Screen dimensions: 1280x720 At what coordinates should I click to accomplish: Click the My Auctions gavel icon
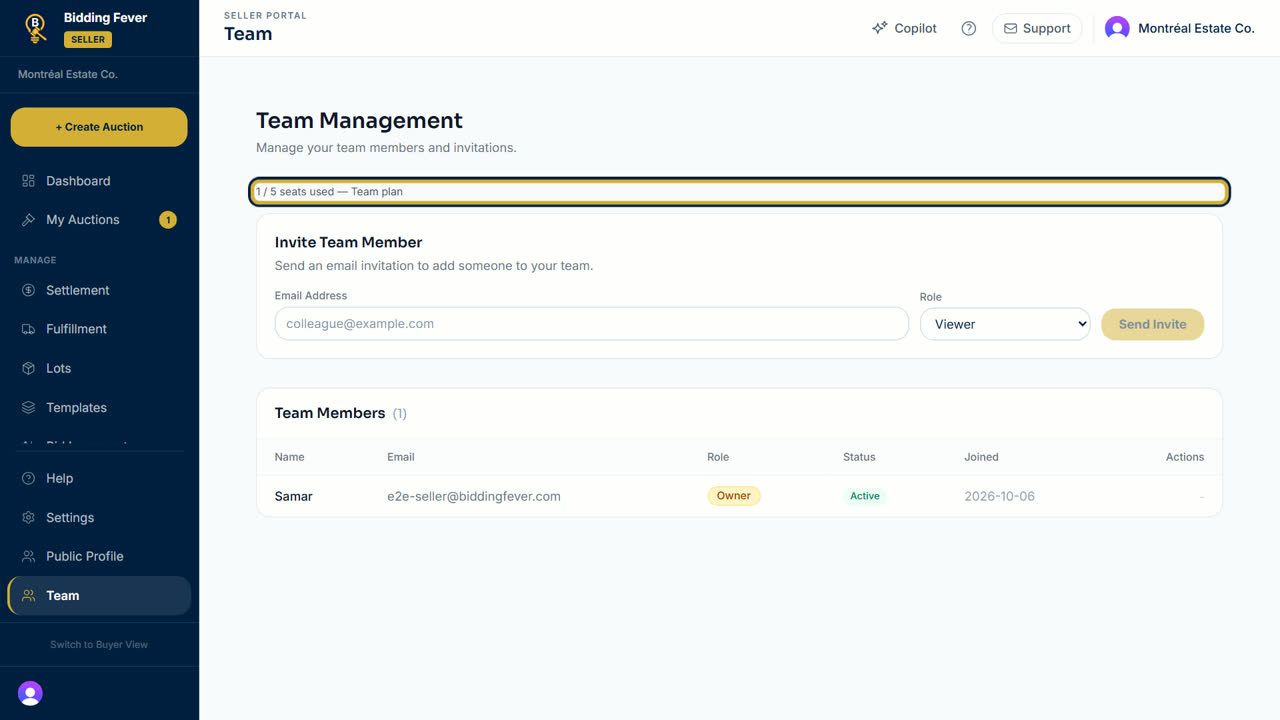[x=28, y=220]
